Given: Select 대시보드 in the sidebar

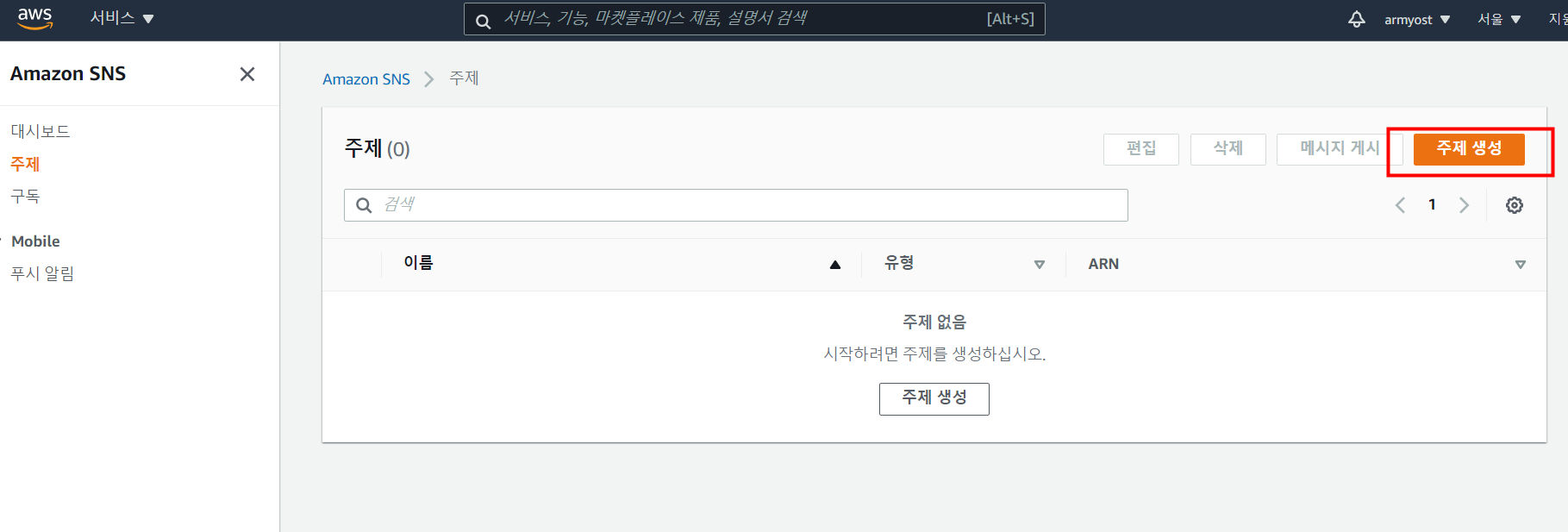Looking at the screenshot, I should click(41, 131).
